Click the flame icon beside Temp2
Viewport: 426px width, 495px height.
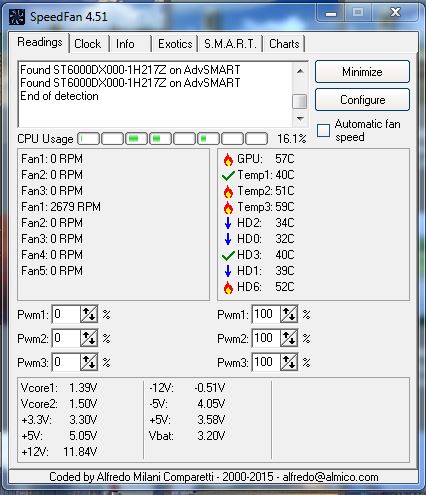point(228,191)
